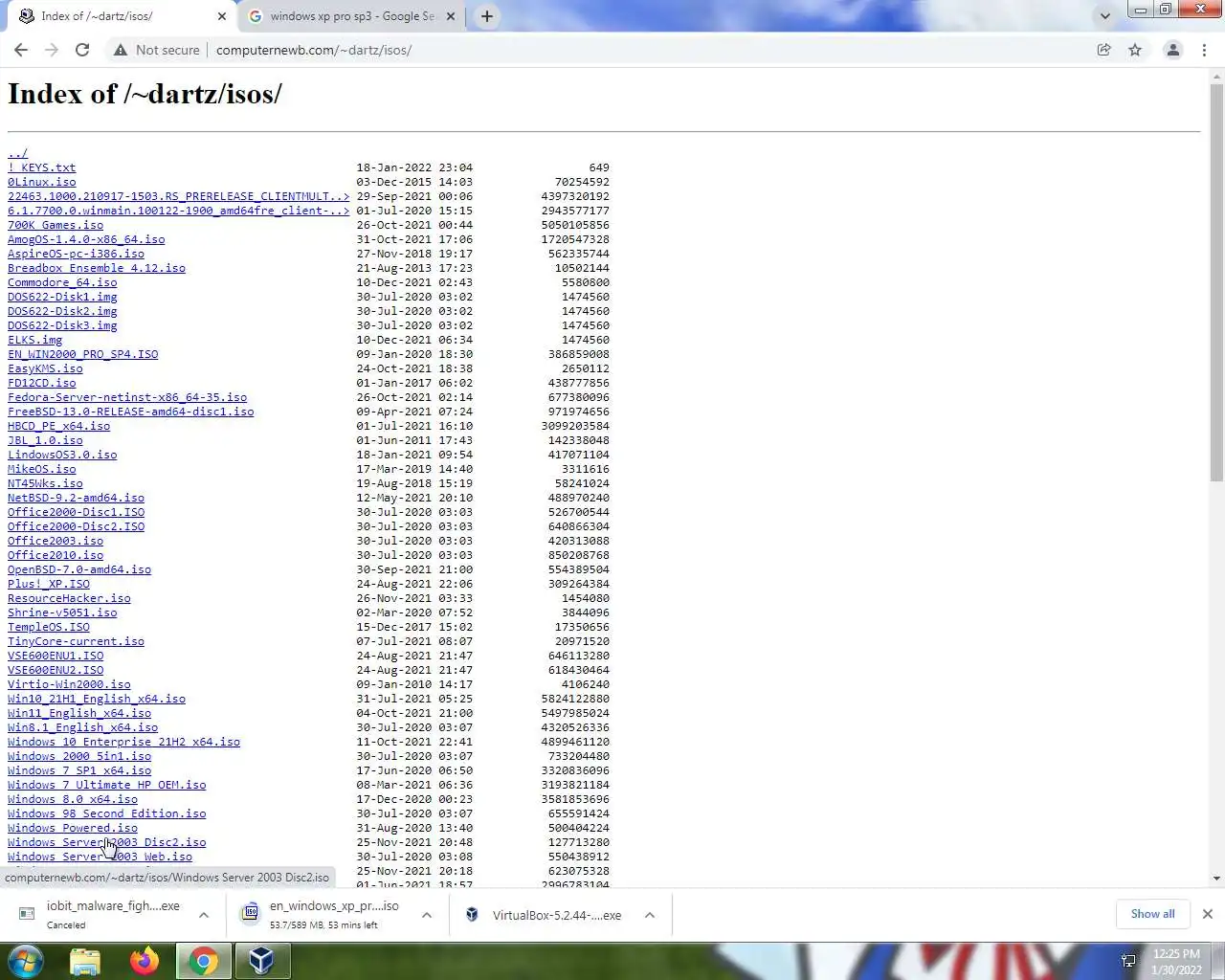Download ResourceHacker.iso
The height and width of the screenshot is (980, 1225).
pos(69,598)
